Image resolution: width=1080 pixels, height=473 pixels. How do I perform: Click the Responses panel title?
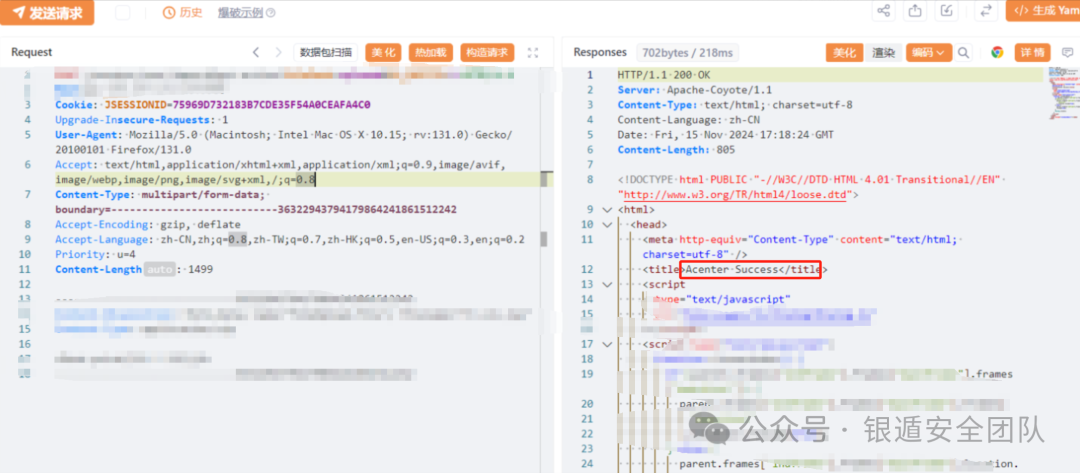[x=600, y=52]
